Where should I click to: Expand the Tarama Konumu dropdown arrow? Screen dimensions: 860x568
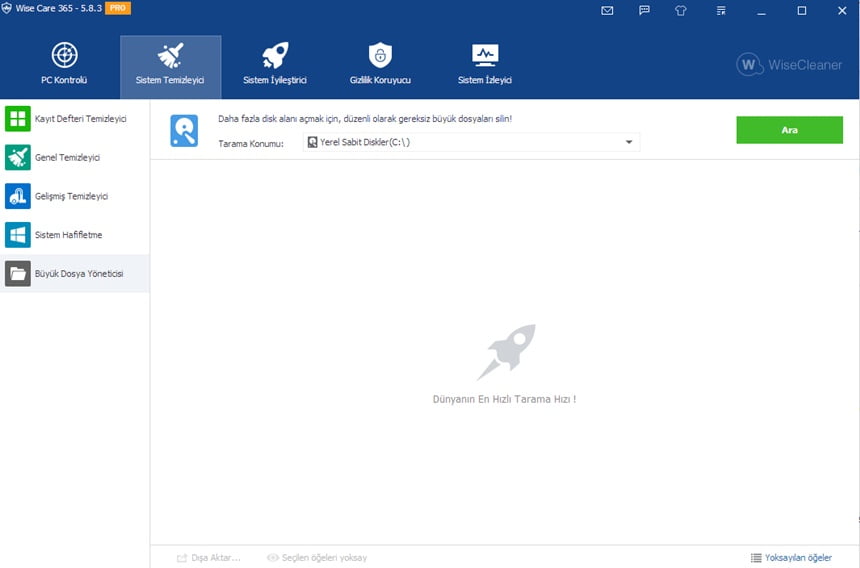click(x=629, y=142)
